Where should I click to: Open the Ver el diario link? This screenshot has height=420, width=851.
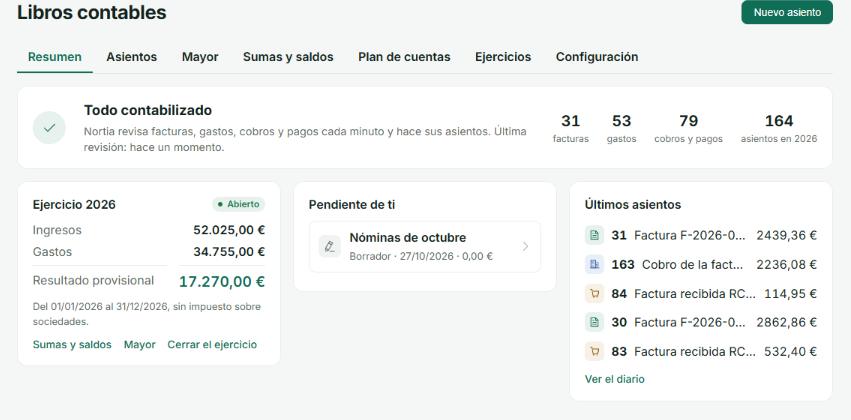tap(614, 379)
